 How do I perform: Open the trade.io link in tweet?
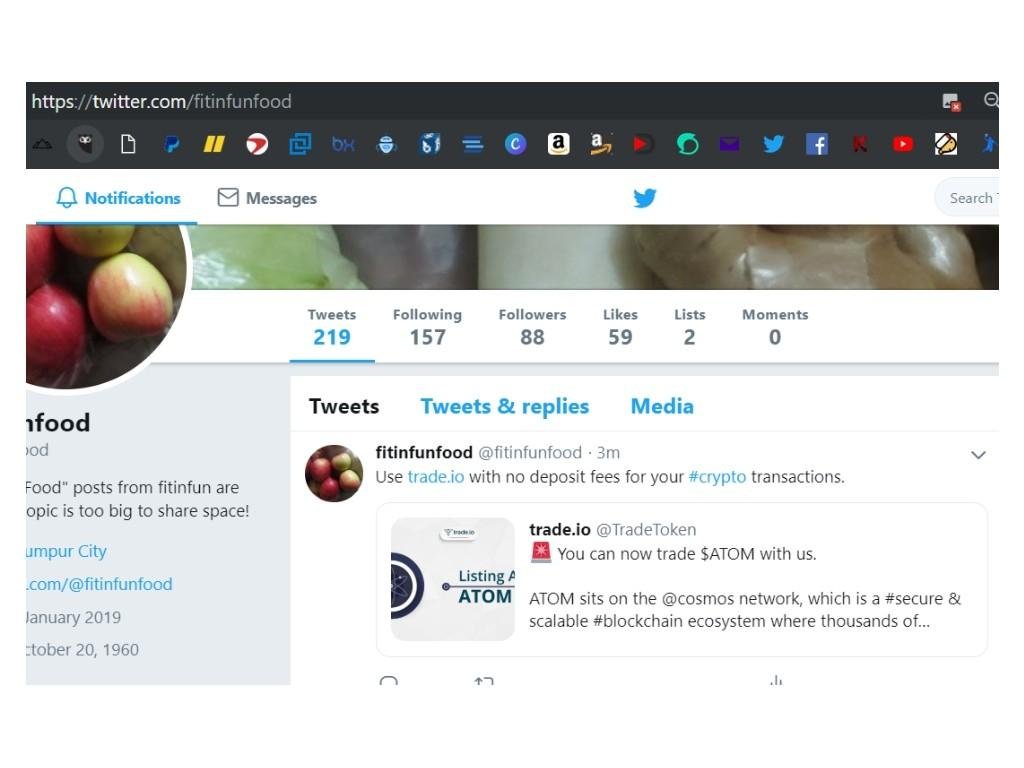click(436, 477)
